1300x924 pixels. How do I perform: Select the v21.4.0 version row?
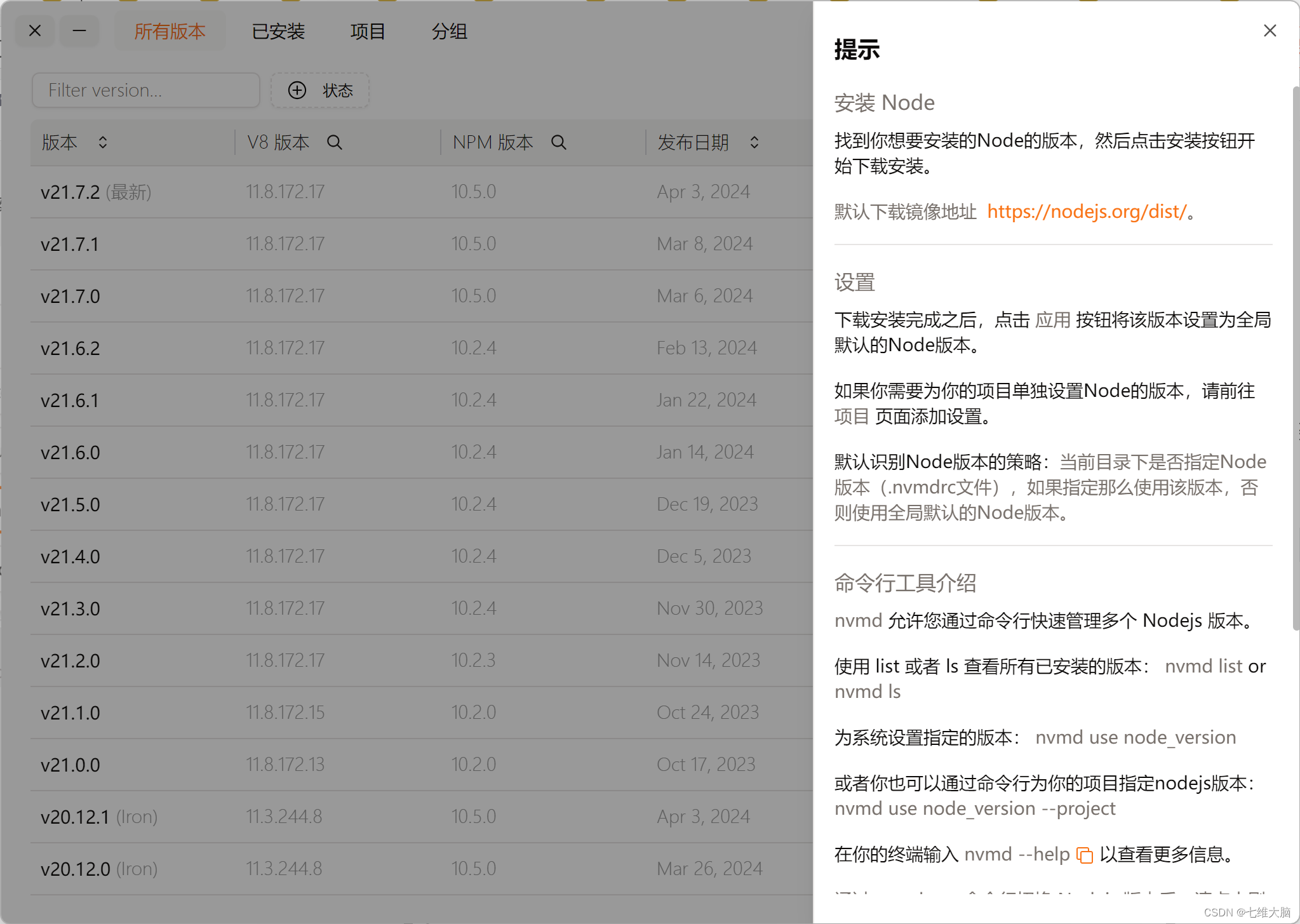pyautogui.click(x=422, y=556)
